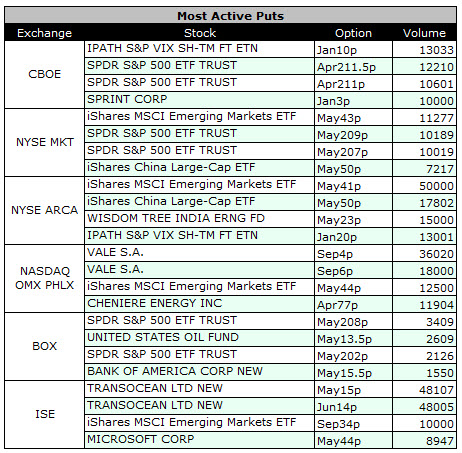Select the BOX exchange cell
The height and width of the screenshot is (453, 462).
44,346
